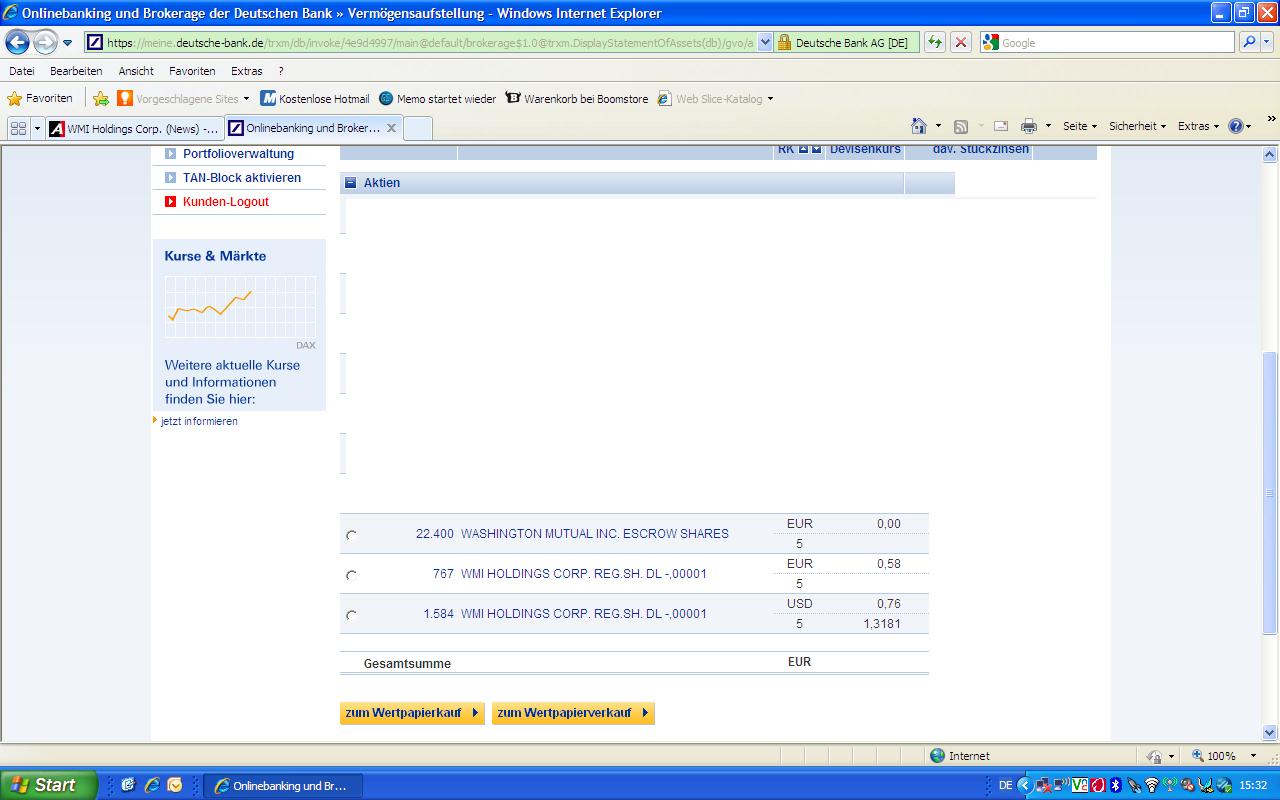Switch to WMI Holdings Corp. (News) tab
The image size is (1280, 800).
pos(135,128)
